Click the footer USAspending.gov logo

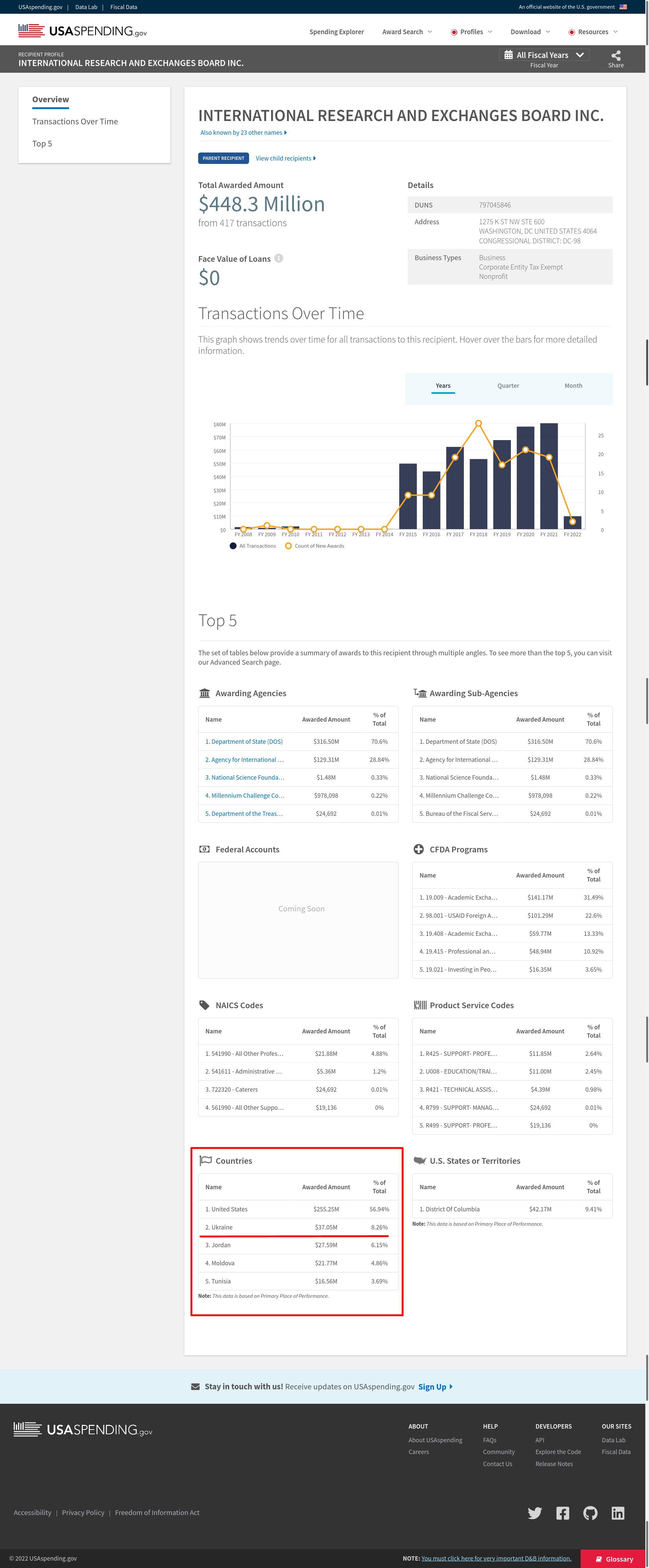[83, 1429]
